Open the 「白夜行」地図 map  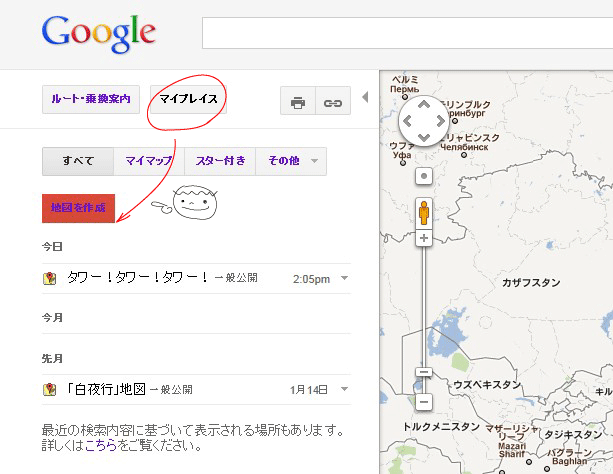(x=106, y=389)
